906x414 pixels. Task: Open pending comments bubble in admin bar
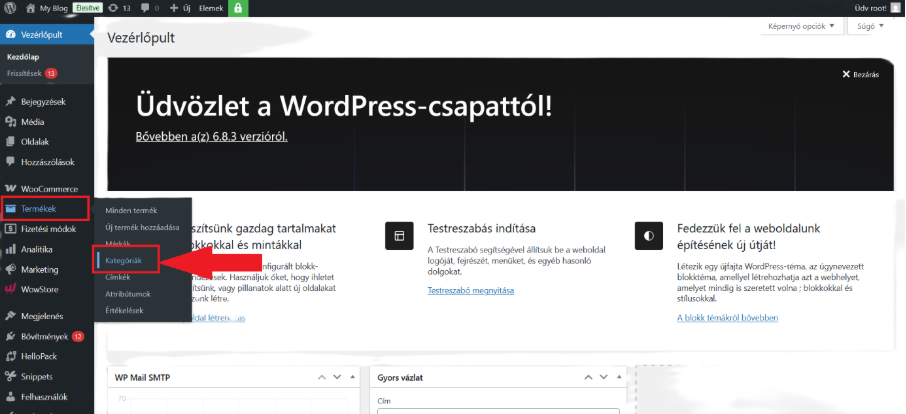149,8
